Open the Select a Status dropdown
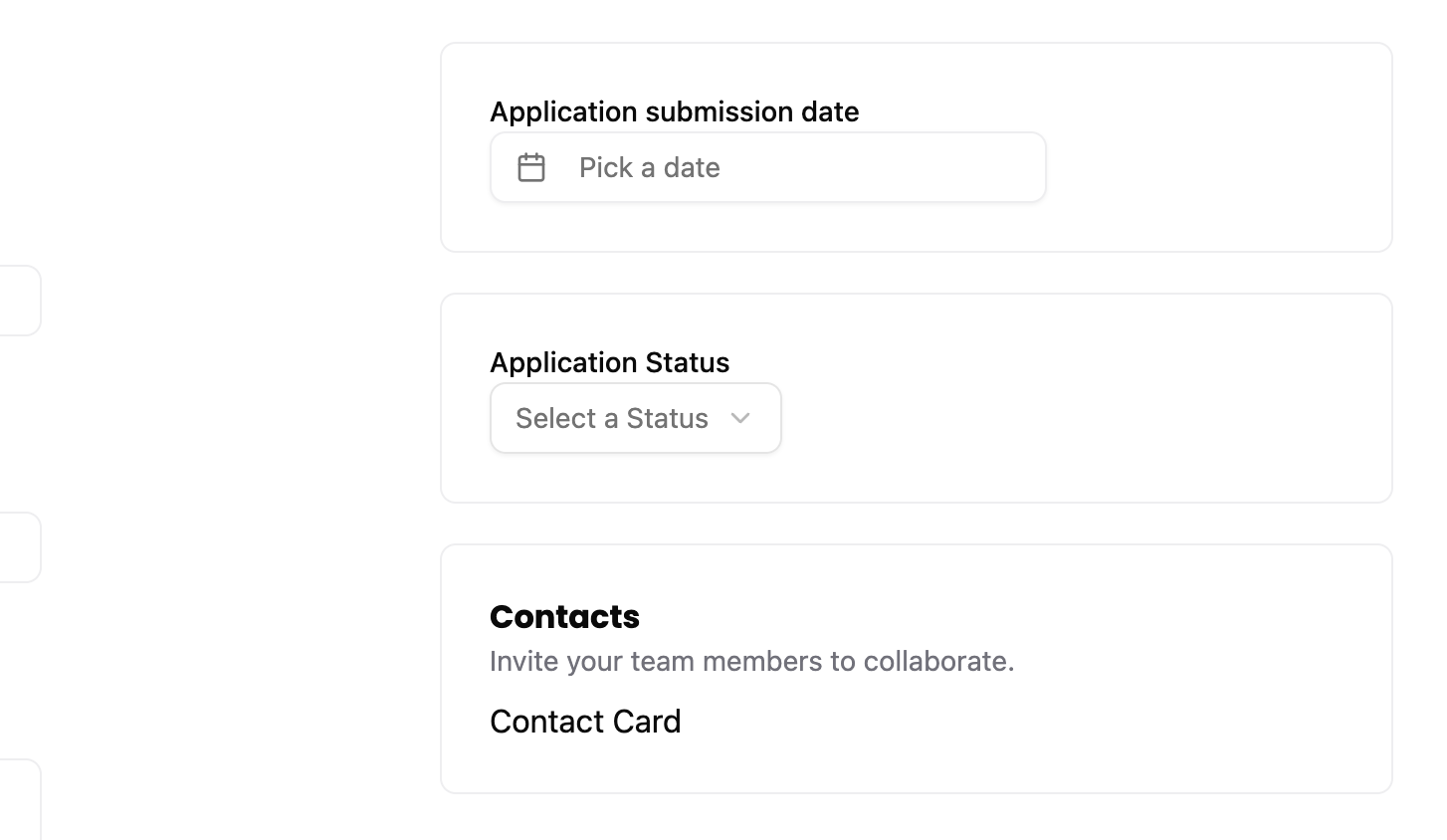The width and height of the screenshot is (1447, 840). [x=635, y=418]
